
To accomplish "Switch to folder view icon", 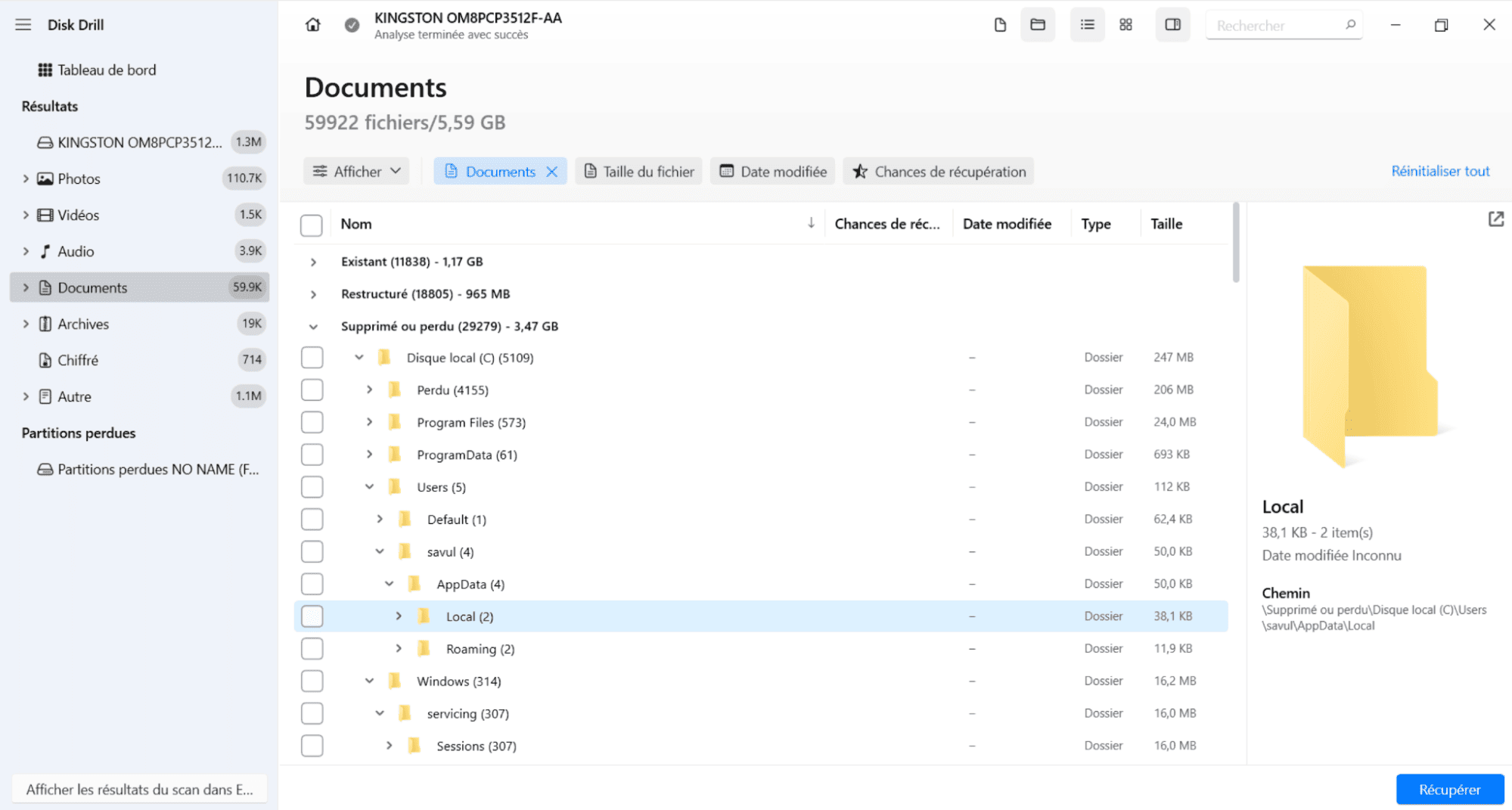I will coord(1038,25).
